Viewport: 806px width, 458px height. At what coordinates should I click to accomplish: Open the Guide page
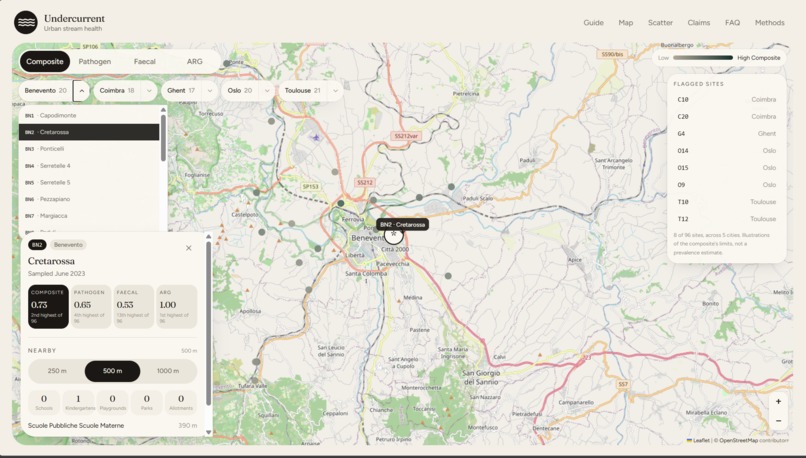click(x=593, y=23)
